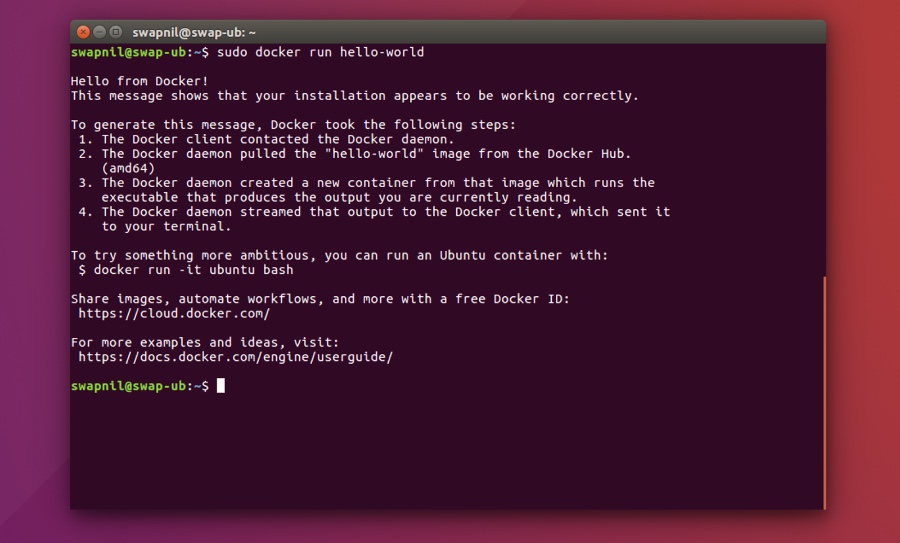900x543 pixels.
Task: Click the 'For more examples and ideas' line
Action: coord(205,342)
